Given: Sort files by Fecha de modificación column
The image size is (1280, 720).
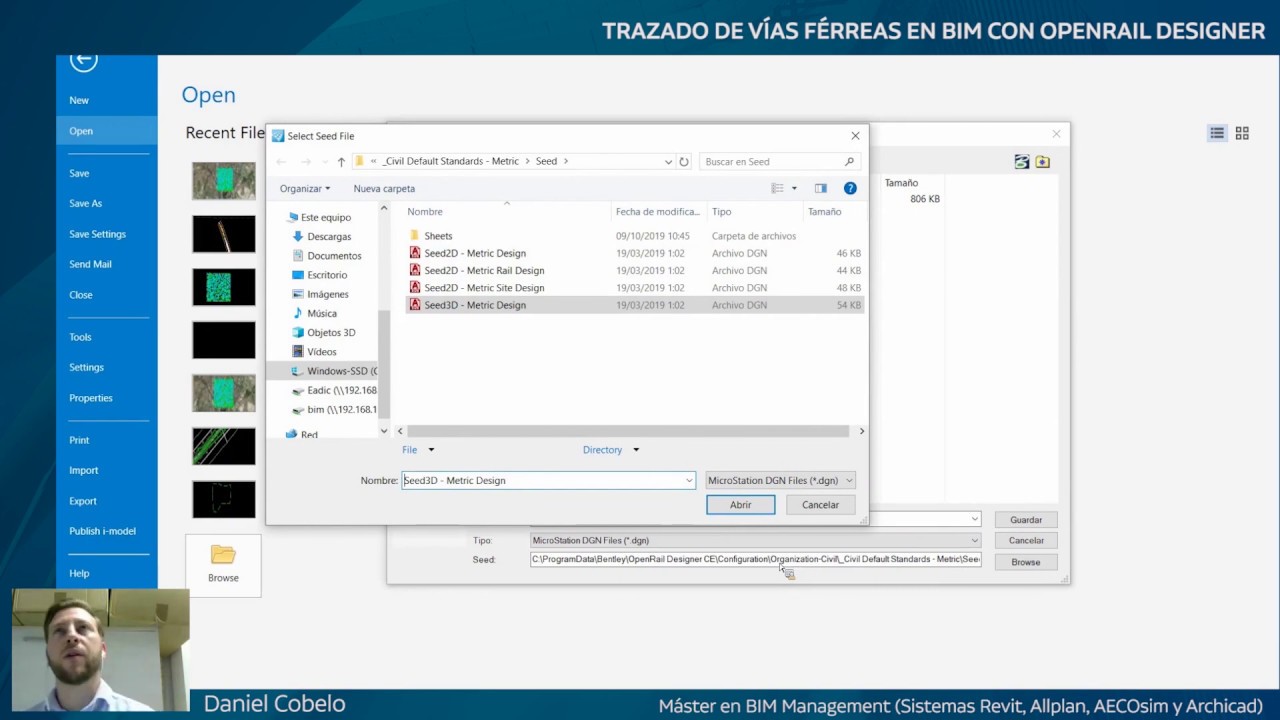Looking at the screenshot, I should point(658,212).
